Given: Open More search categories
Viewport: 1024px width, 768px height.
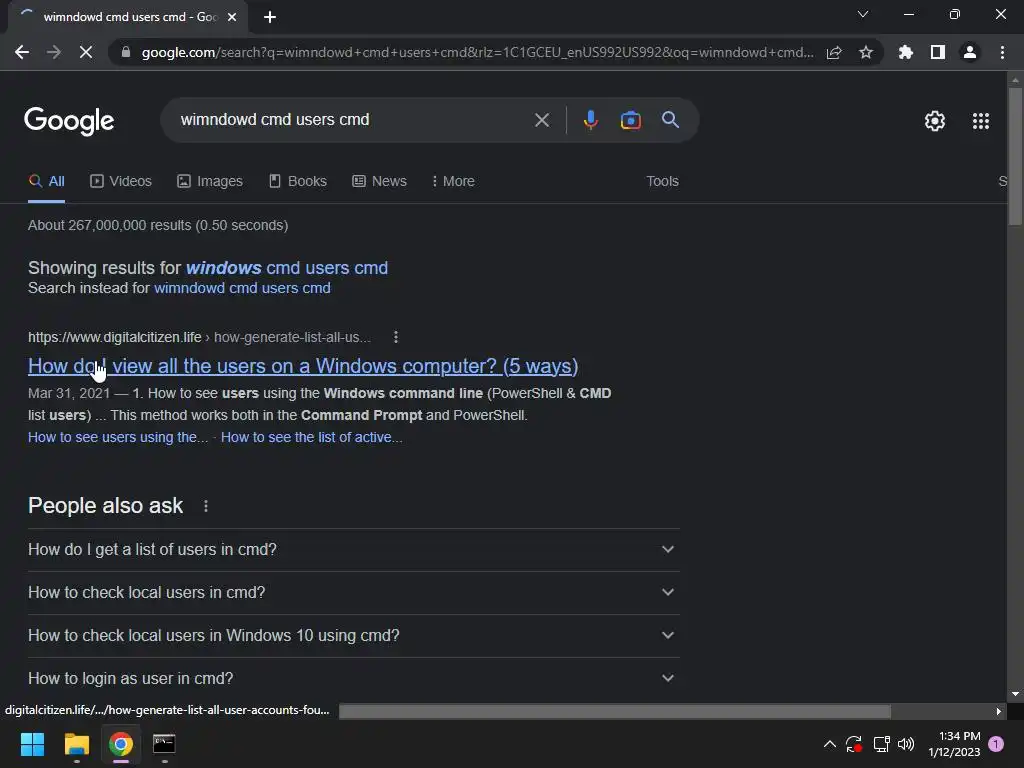Looking at the screenshot, I should tap(453, 182).
